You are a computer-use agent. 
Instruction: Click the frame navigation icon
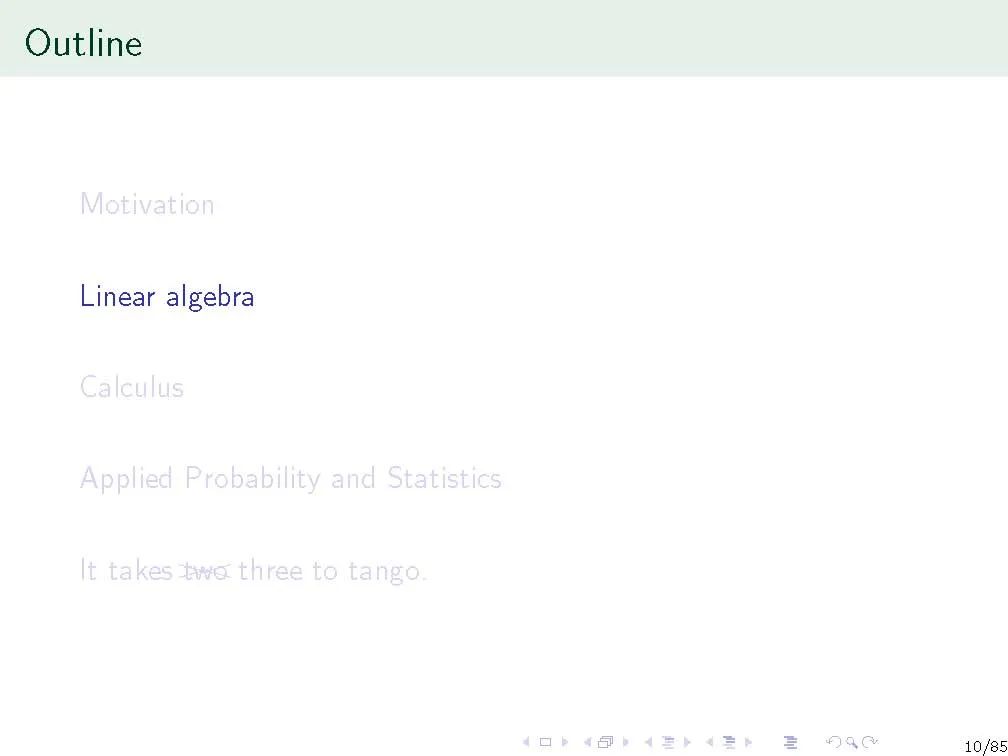pos(606,743)
